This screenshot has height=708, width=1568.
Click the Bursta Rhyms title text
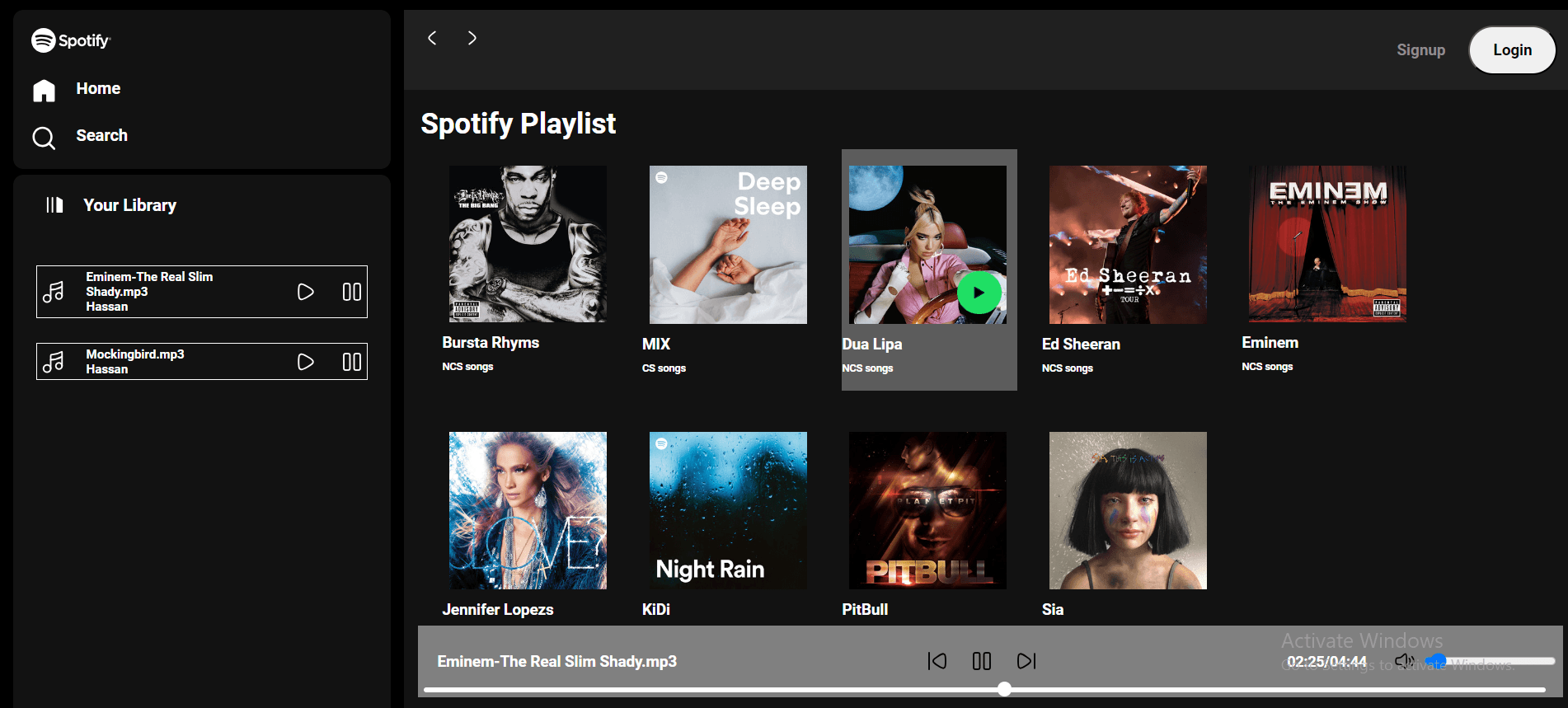click(491, 343)
